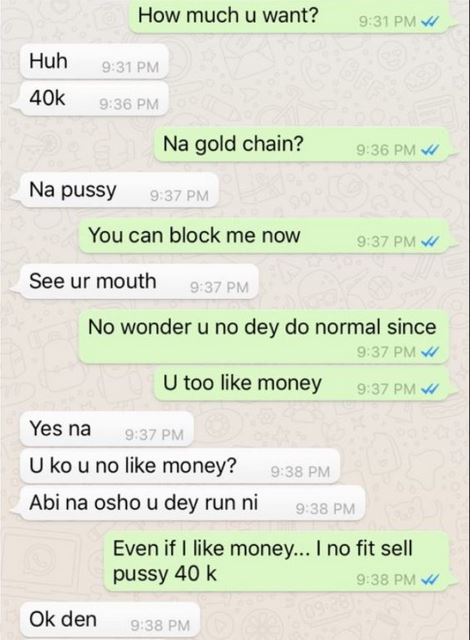Viewport: 472px width, 640px height.
Task: Click read ticks on 'No wonder u no dey' message
Action: point(429,352)
